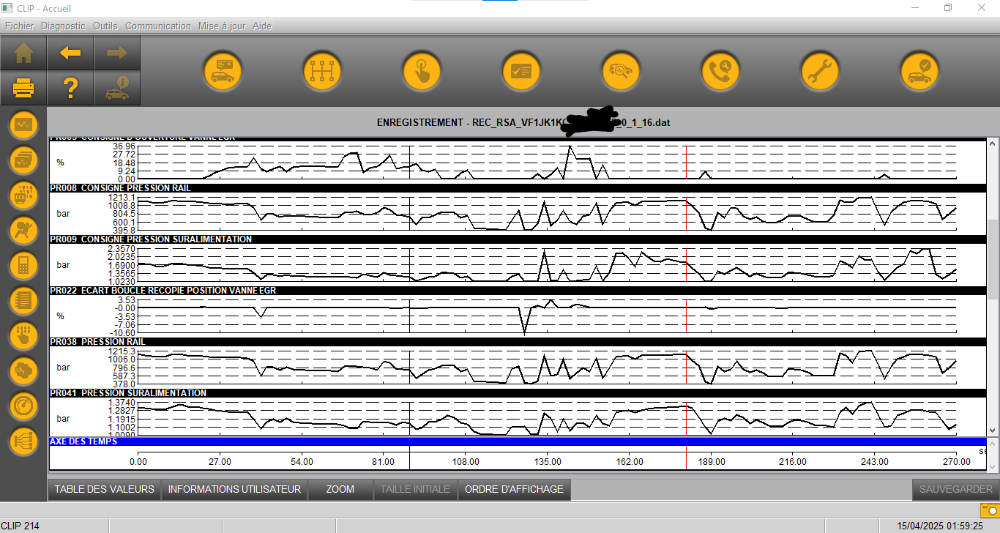Click the TABLE DES VALEURS button
Screen dimensions: 1000x533
point(104,489)
